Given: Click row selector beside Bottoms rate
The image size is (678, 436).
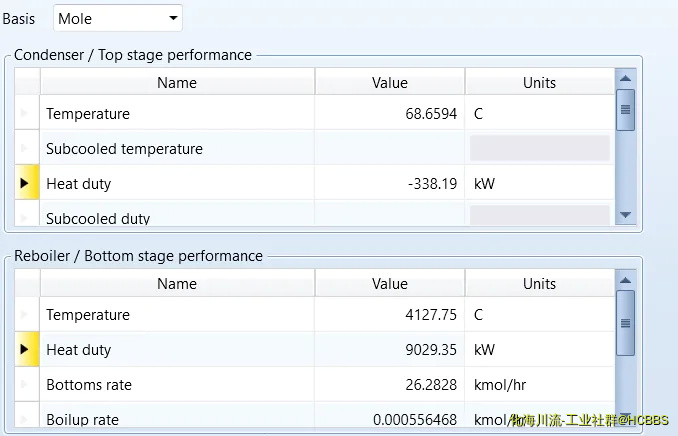Looking at the screenshot, I should pos(27,384).
